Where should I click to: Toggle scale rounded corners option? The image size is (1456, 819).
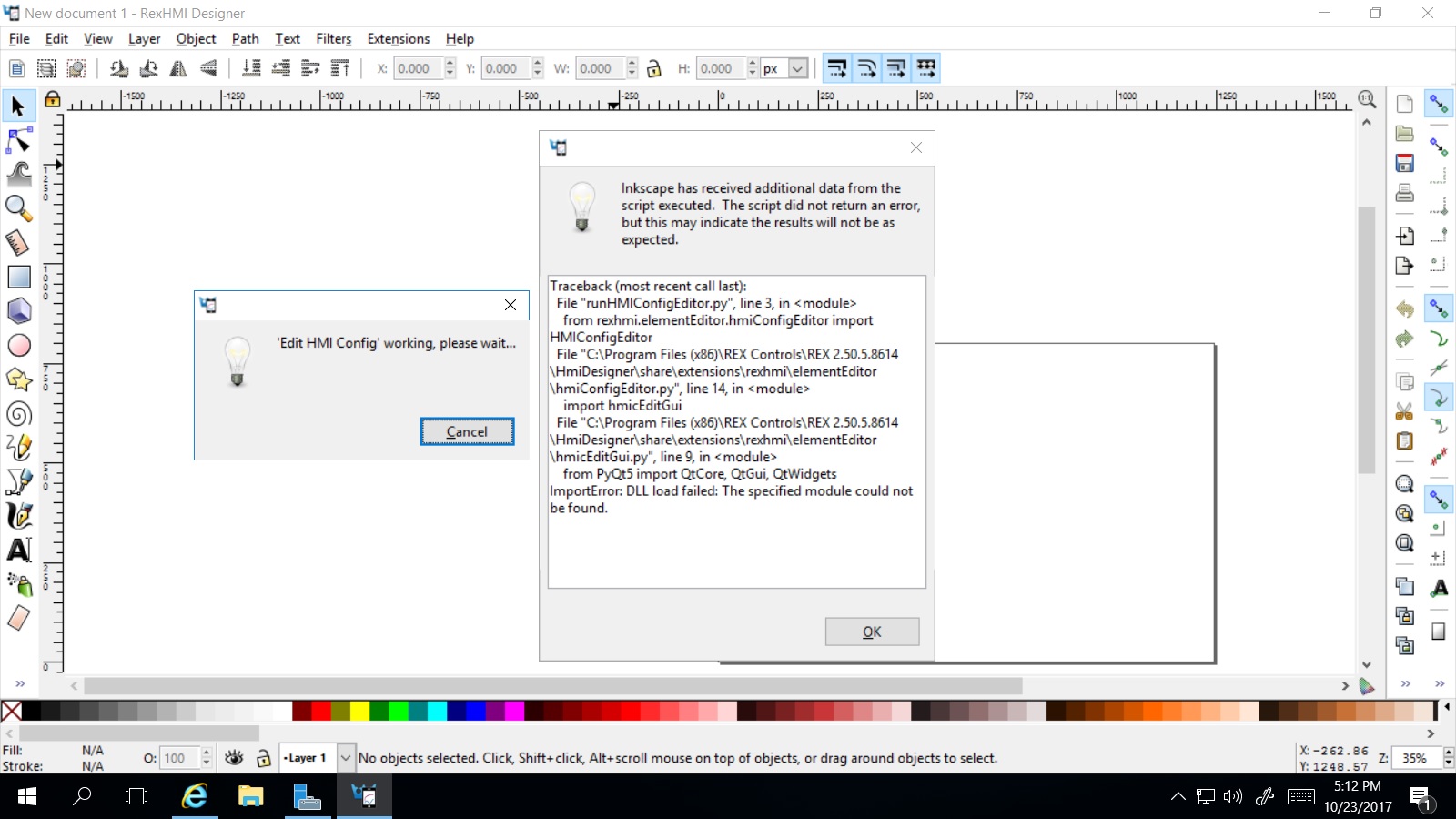pyautogui.click(x=866, y=68)
